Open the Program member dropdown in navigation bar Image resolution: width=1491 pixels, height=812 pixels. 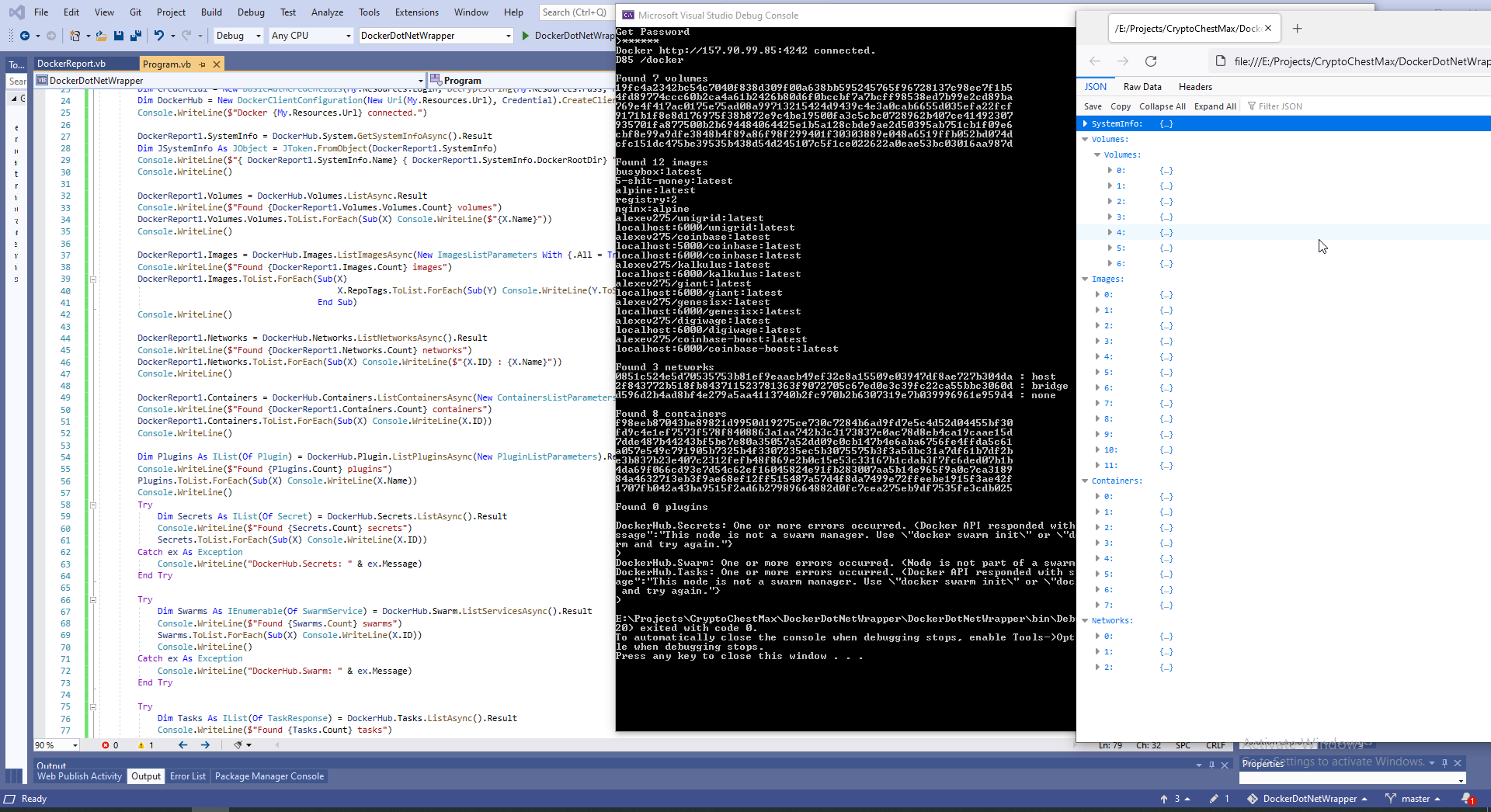(x=520, y=81)
